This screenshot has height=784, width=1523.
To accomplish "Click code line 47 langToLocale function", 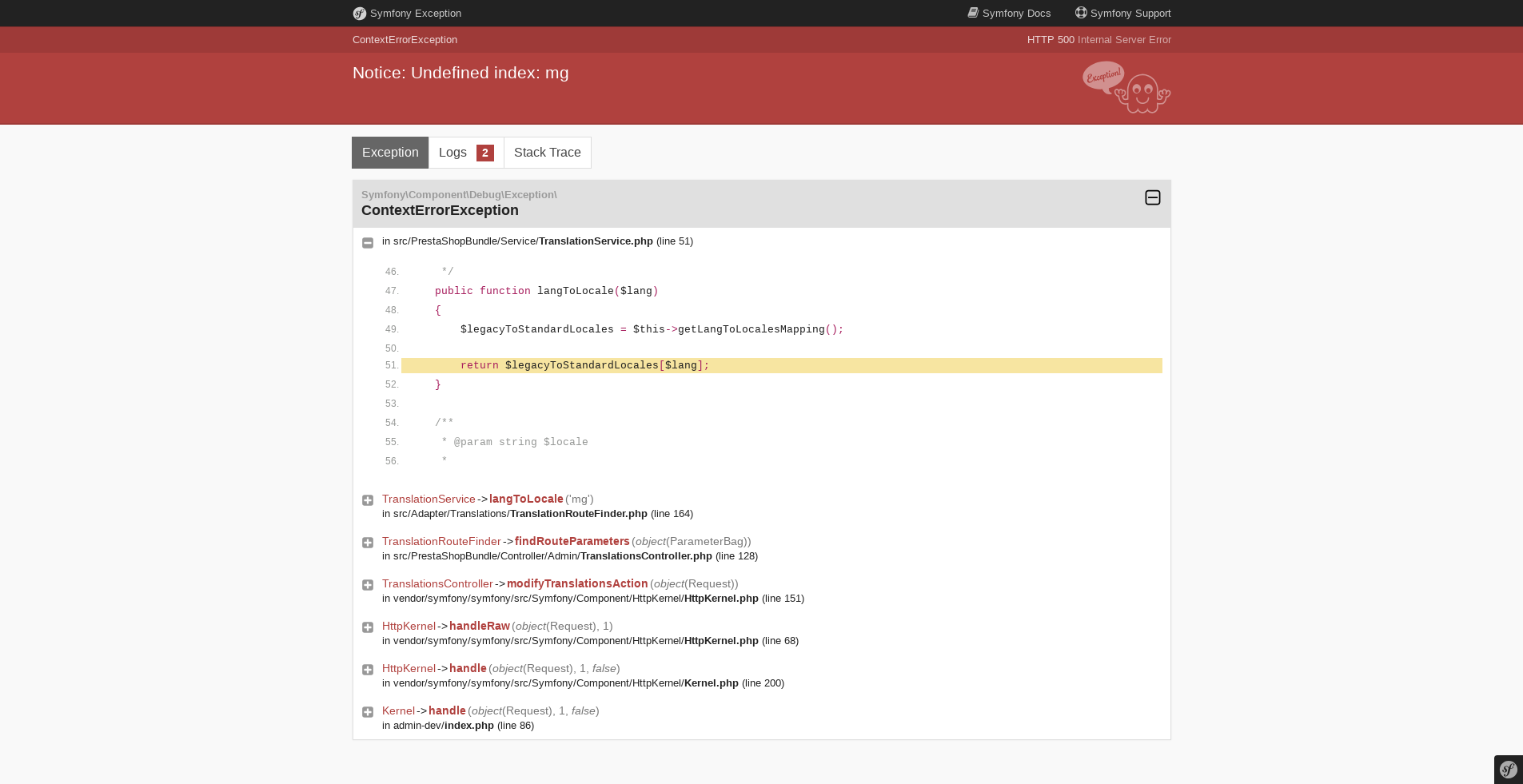I will coord(547,291).
